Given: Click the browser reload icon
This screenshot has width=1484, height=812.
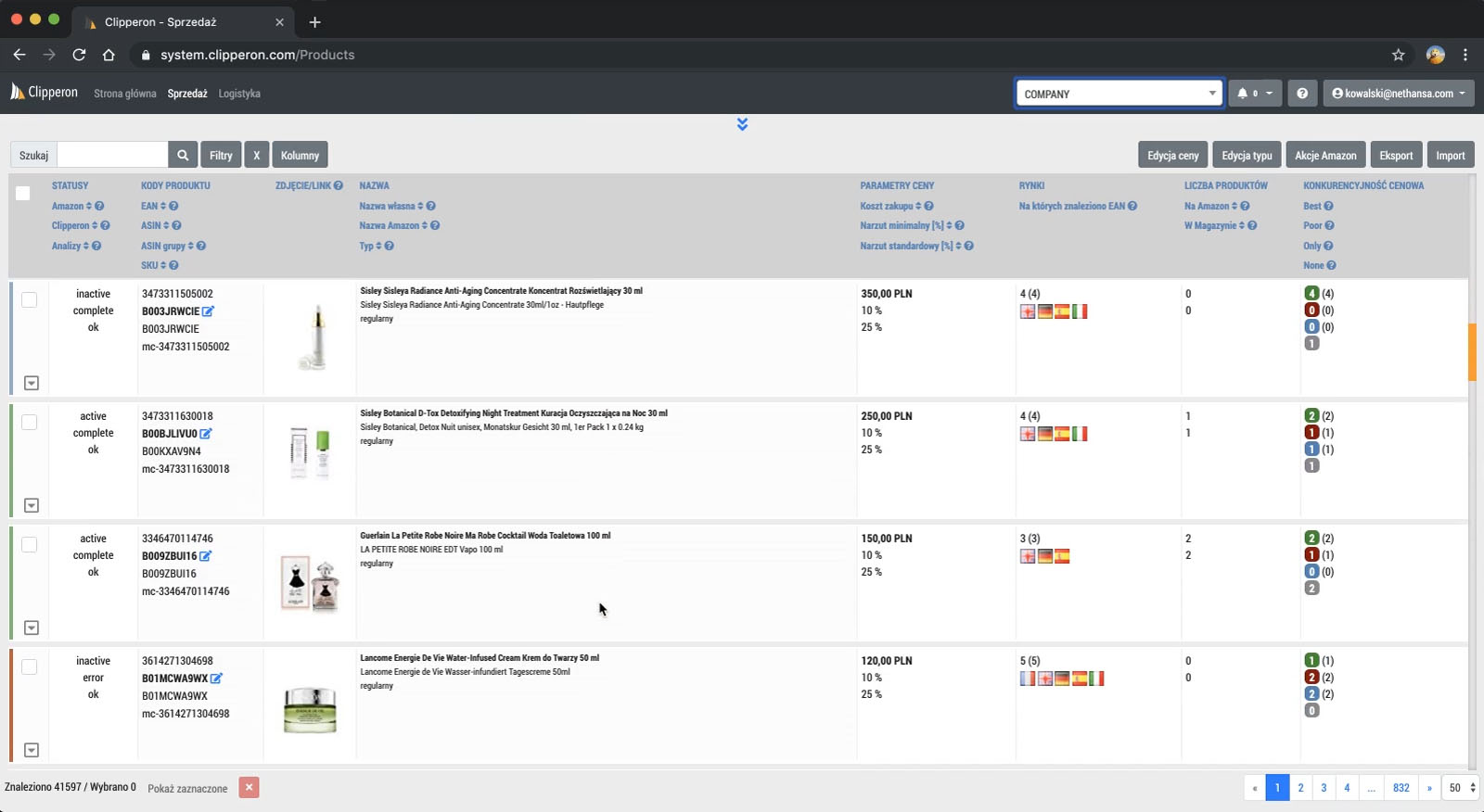Looking at the screenshot, I should (x=79, y=55).
